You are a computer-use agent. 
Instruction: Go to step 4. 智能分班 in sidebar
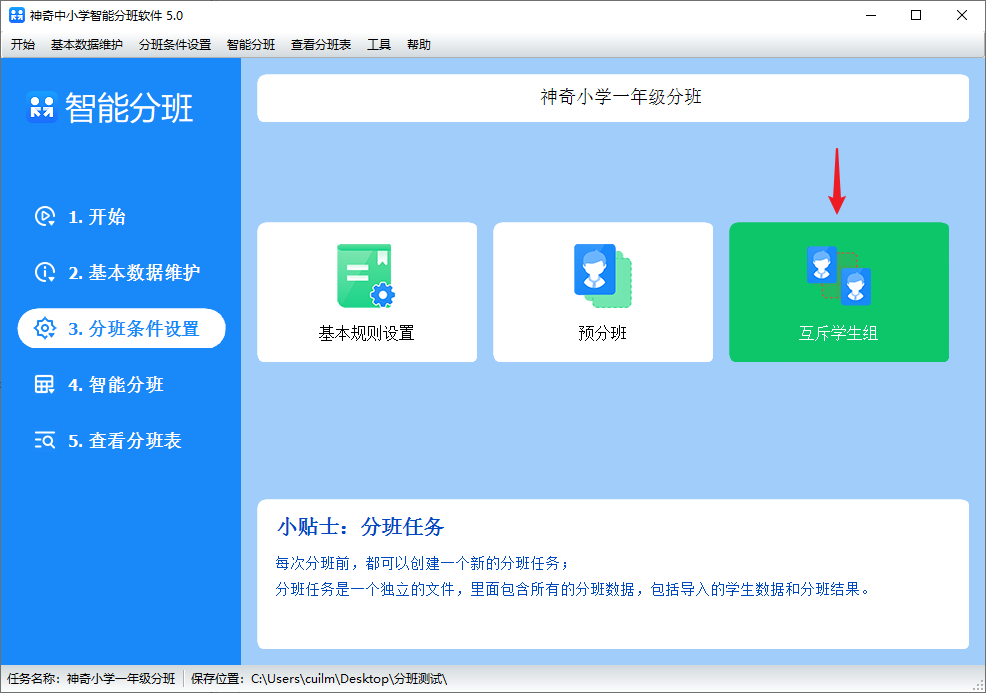pyautogui.click(x=116, y=385)
